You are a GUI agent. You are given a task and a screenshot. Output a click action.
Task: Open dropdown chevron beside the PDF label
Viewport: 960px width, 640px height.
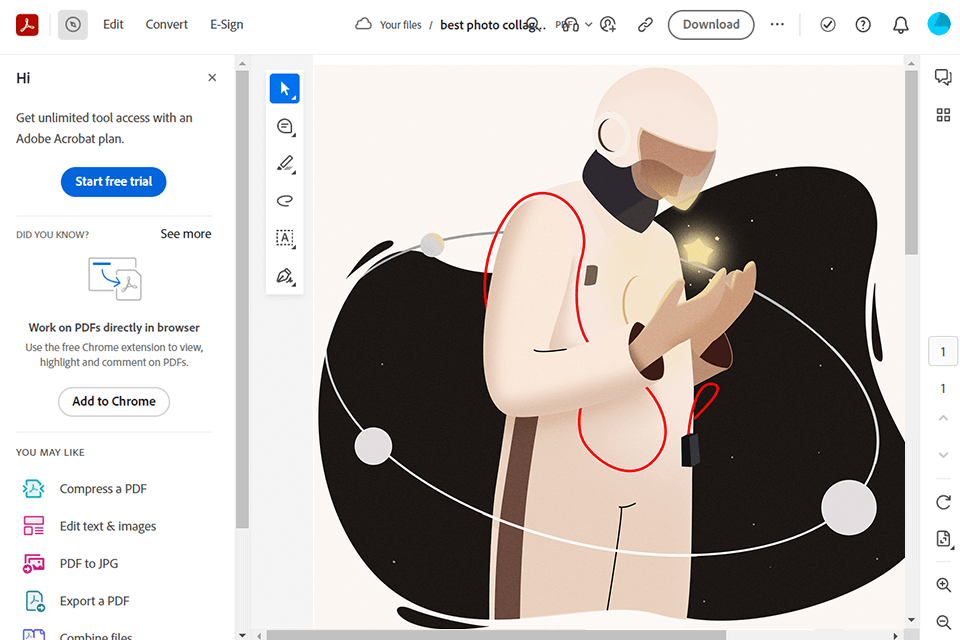pos(588,24)
